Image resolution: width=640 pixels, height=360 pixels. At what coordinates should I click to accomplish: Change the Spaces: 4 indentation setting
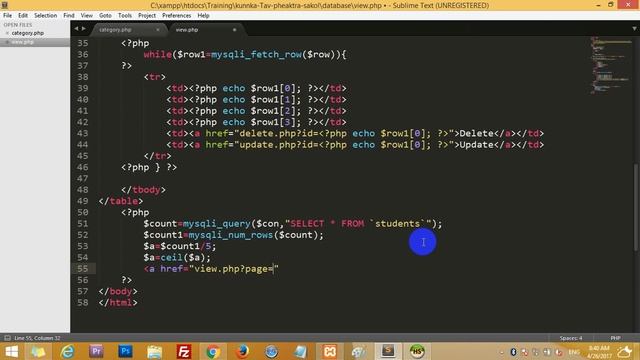pos(571,338)
